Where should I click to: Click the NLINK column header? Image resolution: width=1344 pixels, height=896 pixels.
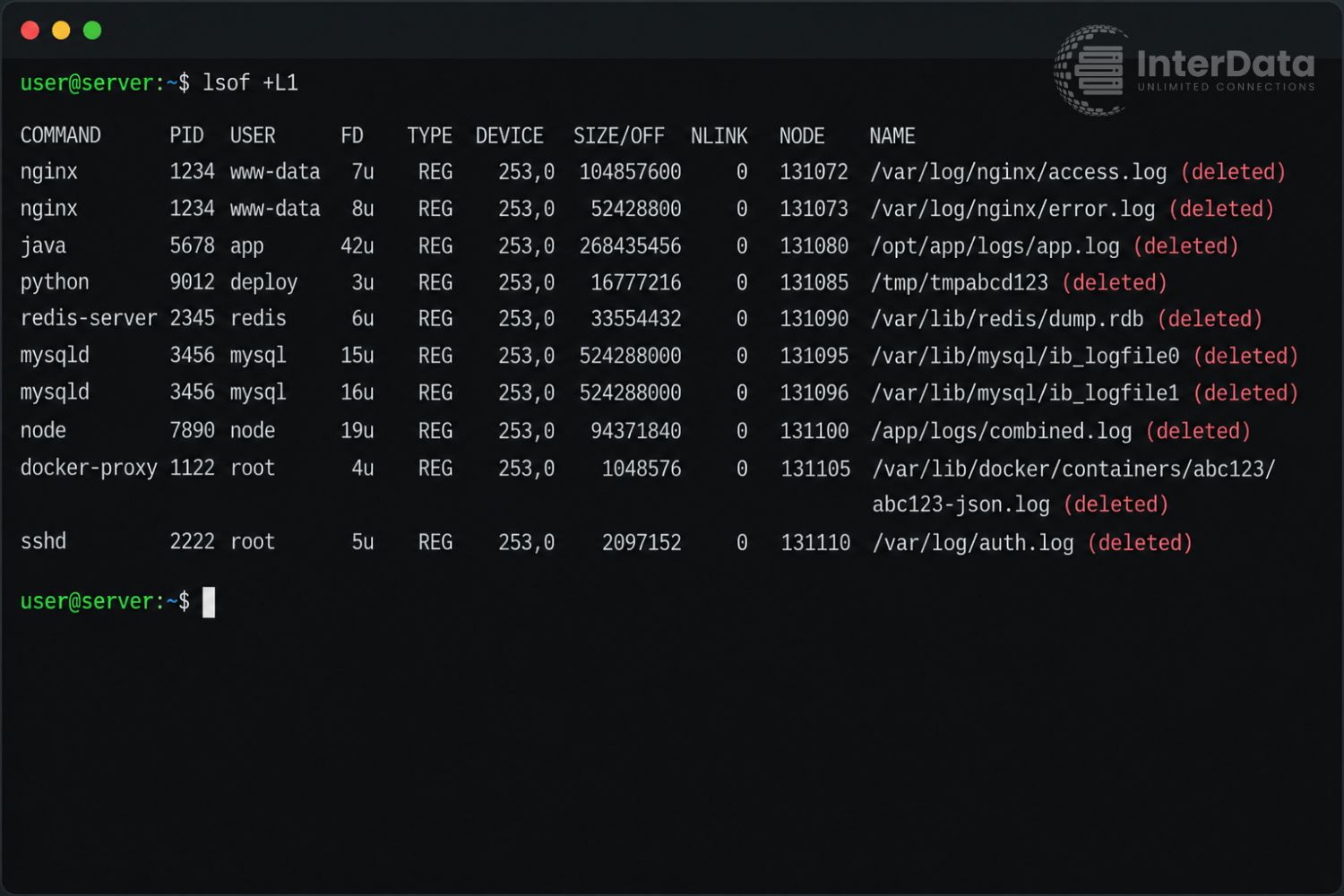719,136
